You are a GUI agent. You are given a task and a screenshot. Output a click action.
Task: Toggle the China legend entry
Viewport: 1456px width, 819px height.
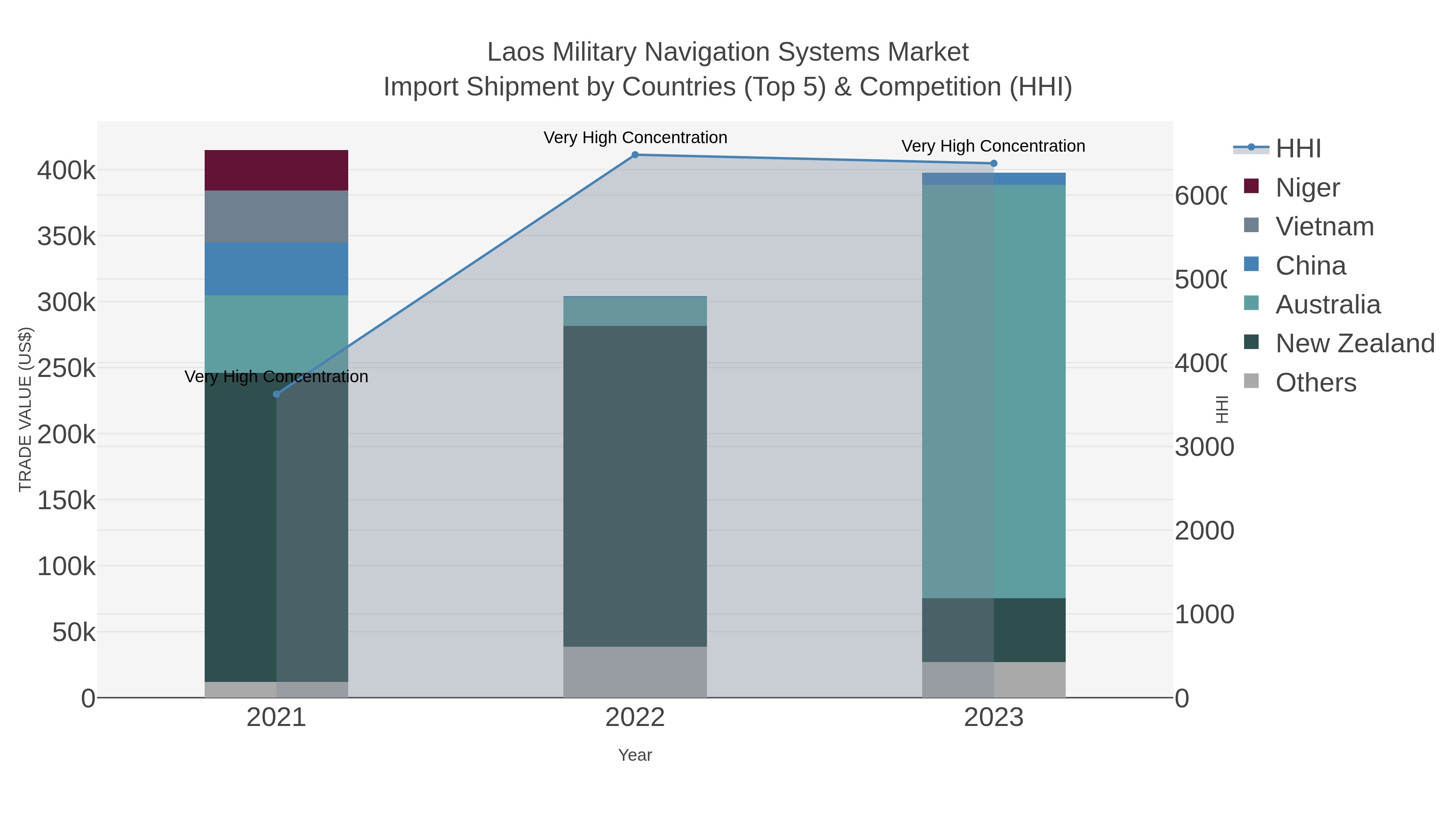1295,266
